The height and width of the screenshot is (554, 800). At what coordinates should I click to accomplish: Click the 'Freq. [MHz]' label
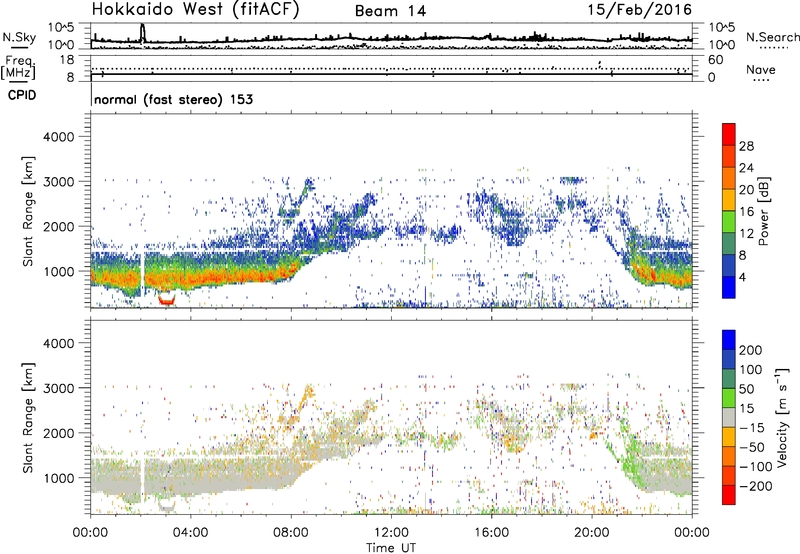coord(18,68)
